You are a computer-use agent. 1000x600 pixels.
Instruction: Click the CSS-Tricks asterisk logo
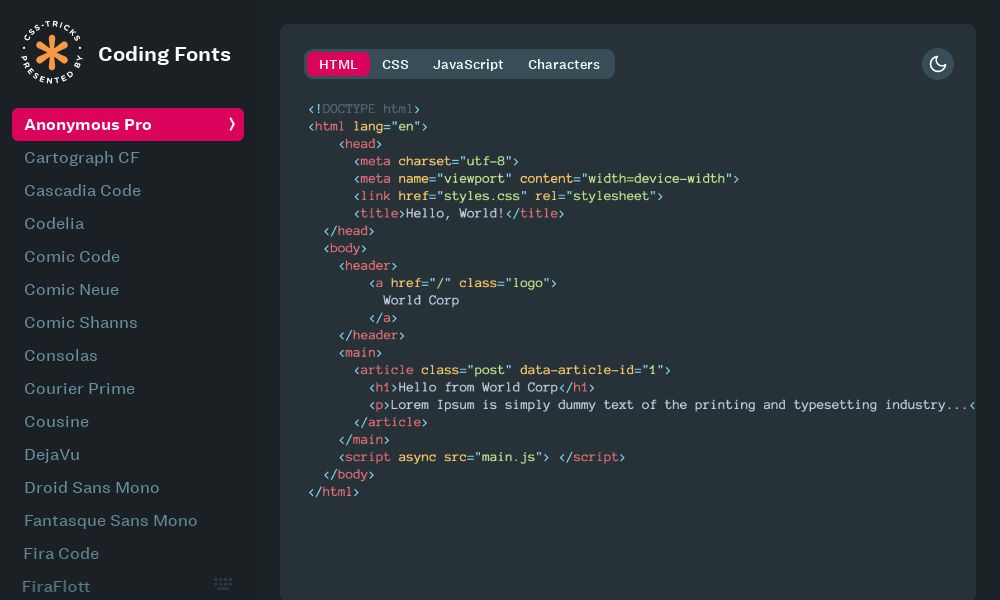pyautogui.click(x=51, y=52)
